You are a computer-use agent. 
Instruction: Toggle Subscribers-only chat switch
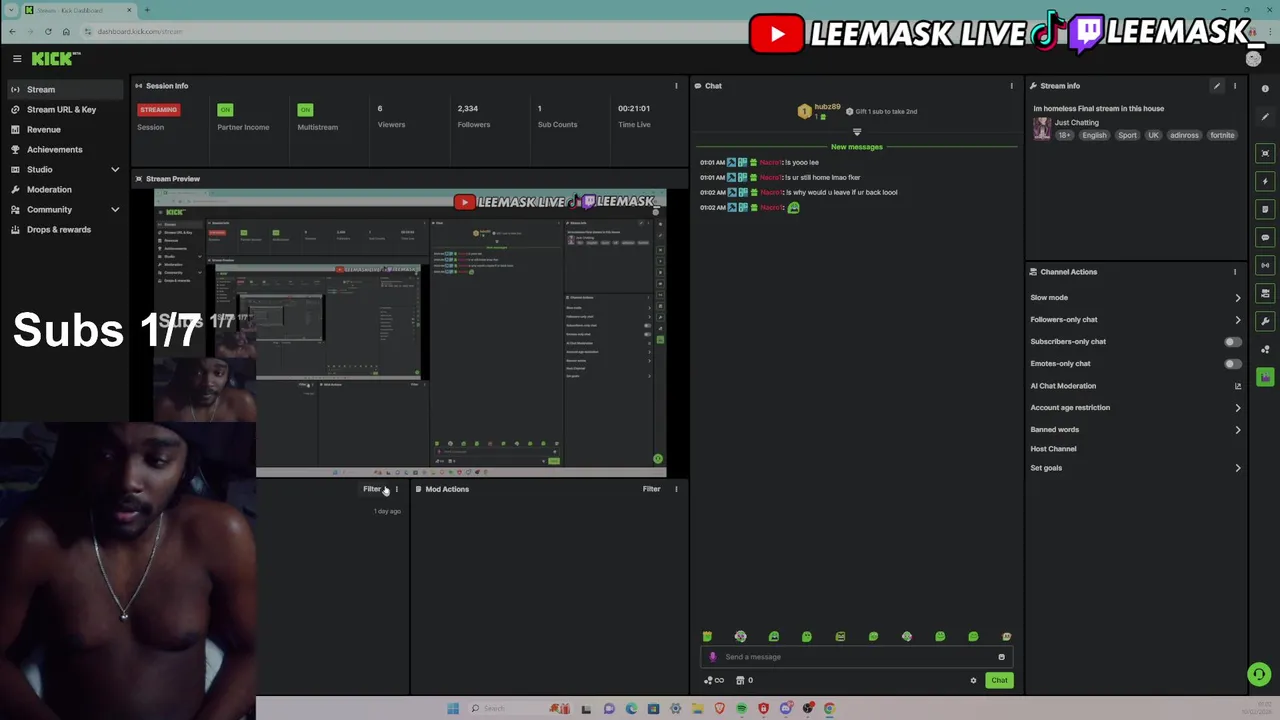click(1233, 341)
